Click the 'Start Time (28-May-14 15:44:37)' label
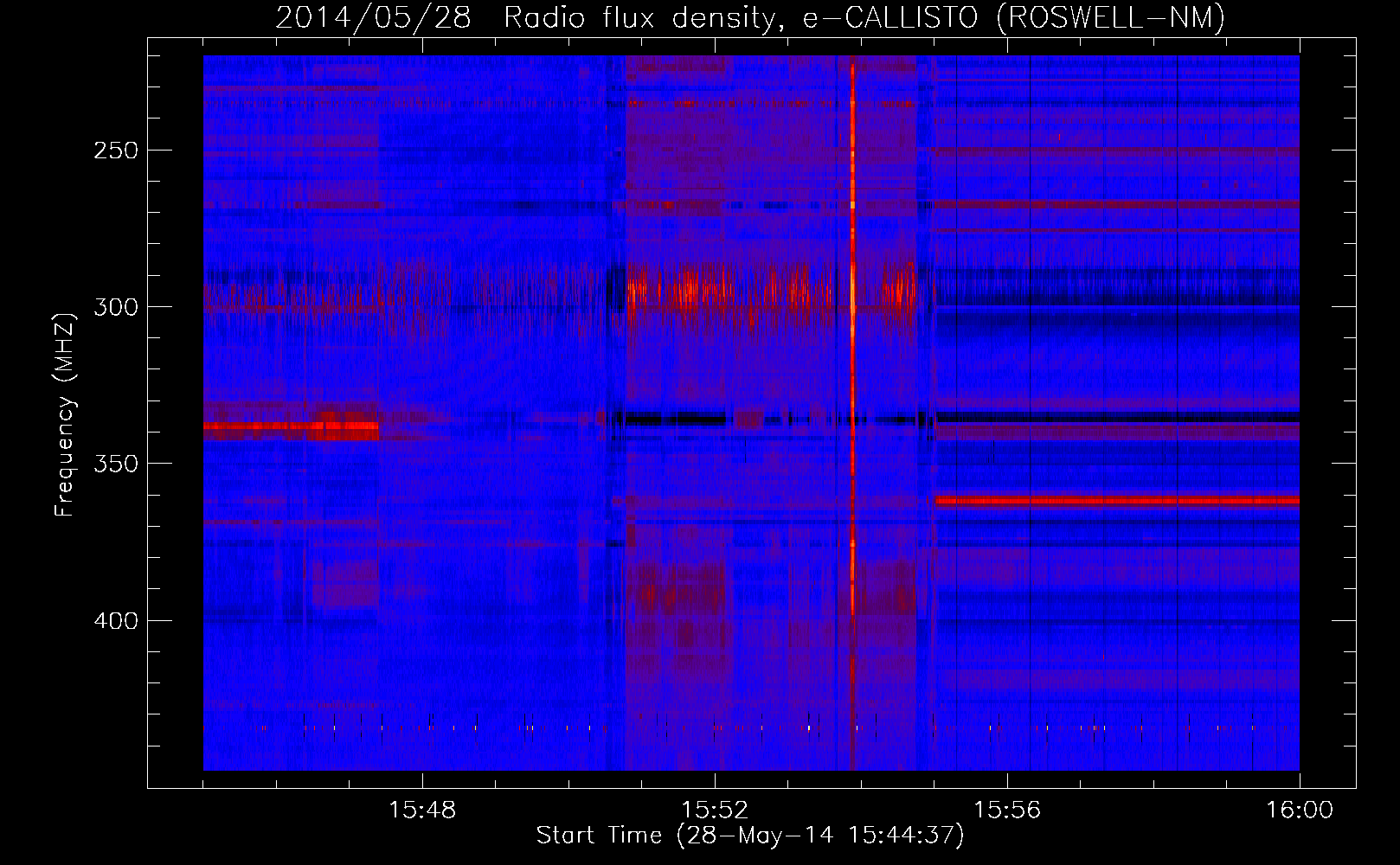This screenshot has width=1400, height=865. coord(750,836)
